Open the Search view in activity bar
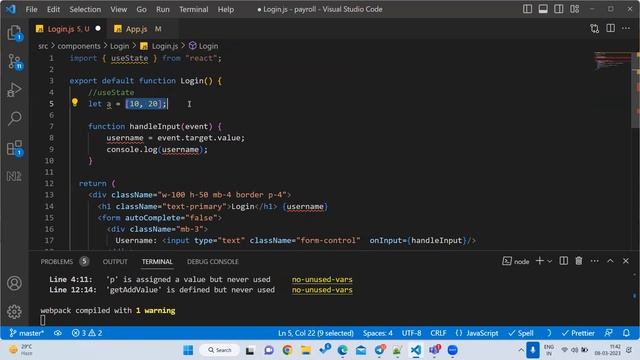Screen dimensions: 640x360 15,119
